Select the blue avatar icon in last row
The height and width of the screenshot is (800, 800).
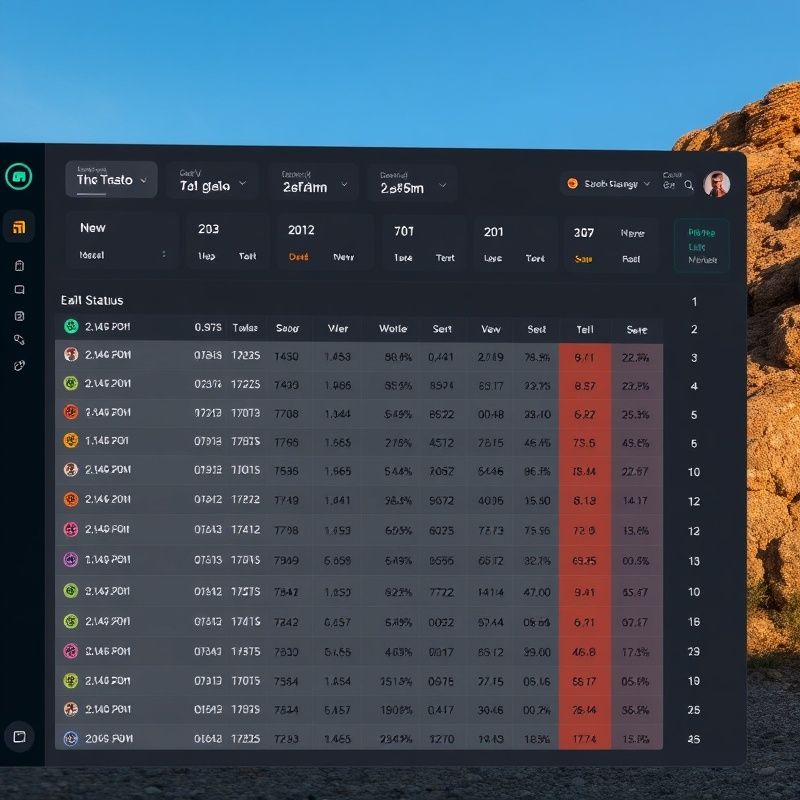[70, 738]
